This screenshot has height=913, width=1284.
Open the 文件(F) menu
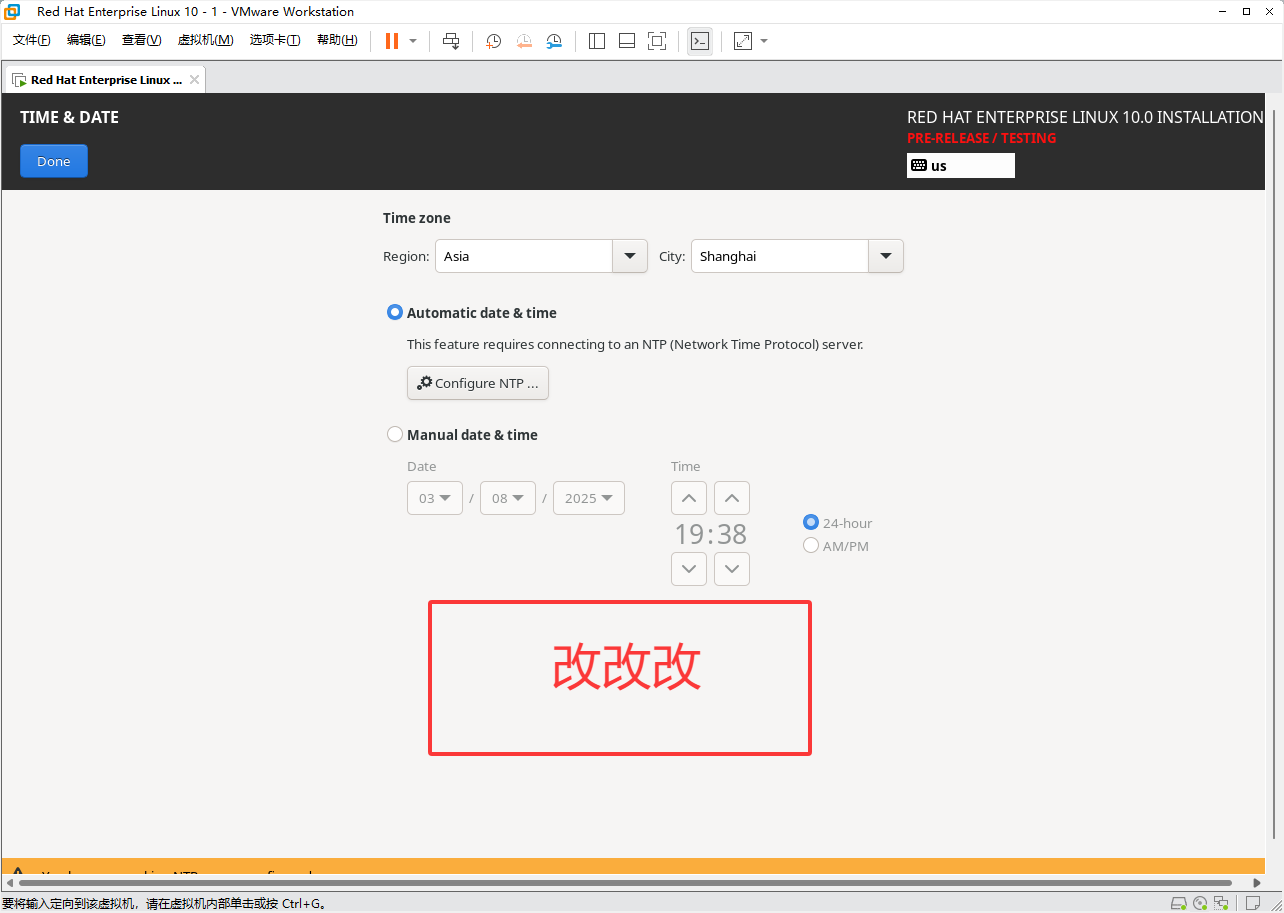pyautogui.click(x=32, y=40)
